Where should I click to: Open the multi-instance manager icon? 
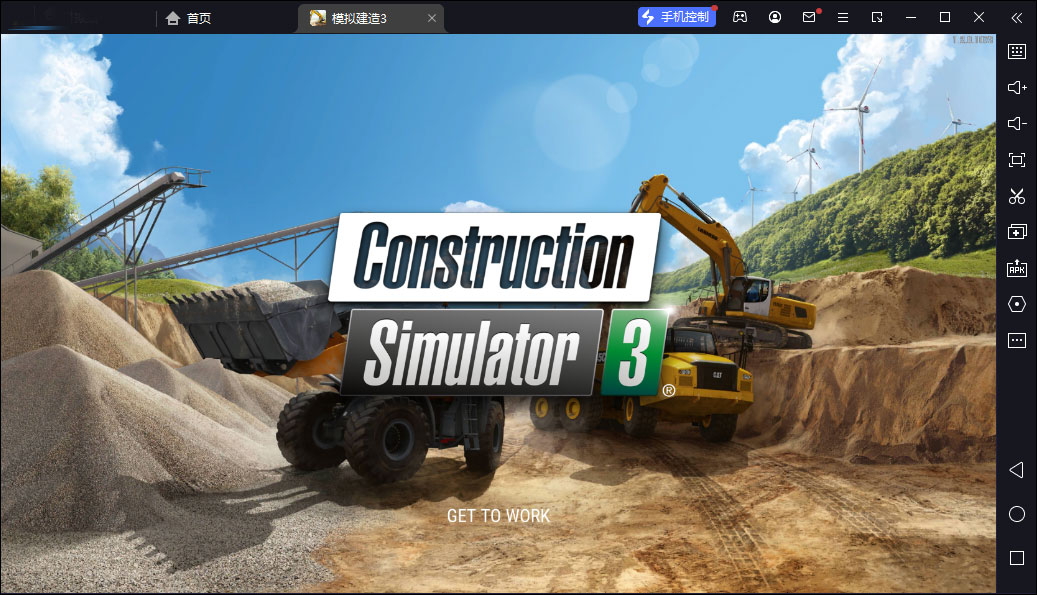click(1017, 231)
